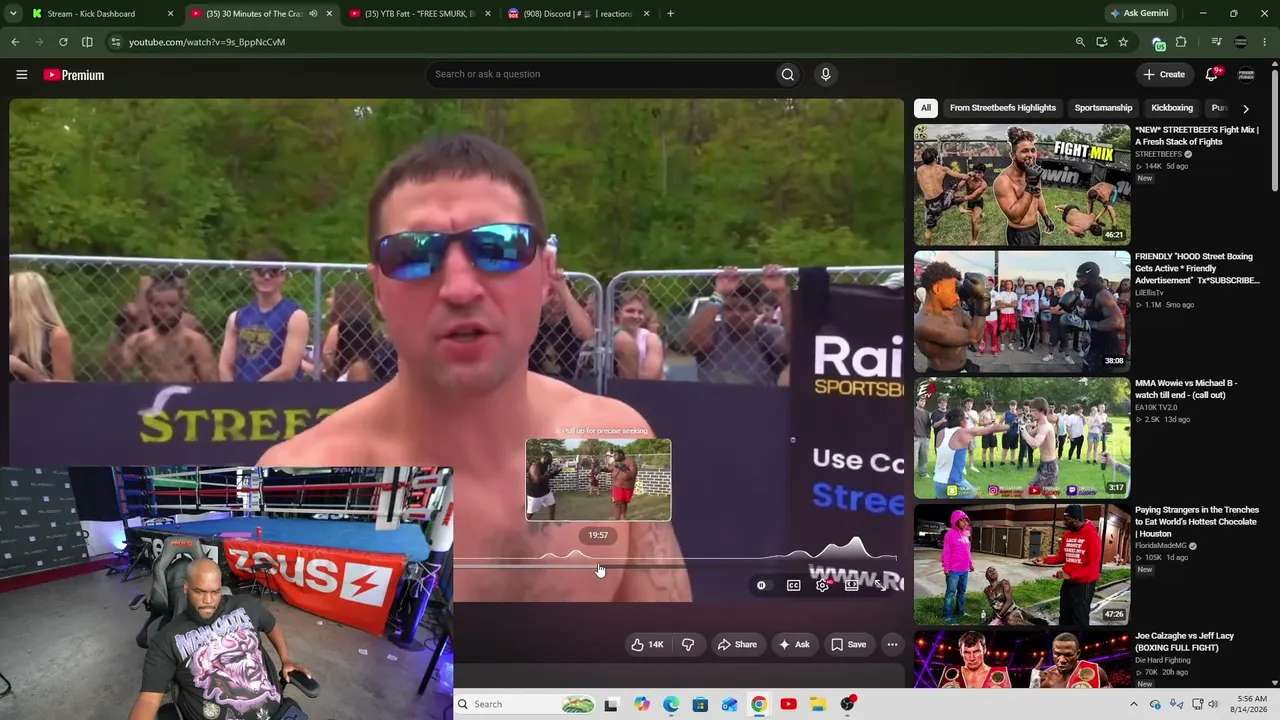1280x720 pixels.
Task: Open Microsoft Edge from the taskbar
Action: (671, 704)
